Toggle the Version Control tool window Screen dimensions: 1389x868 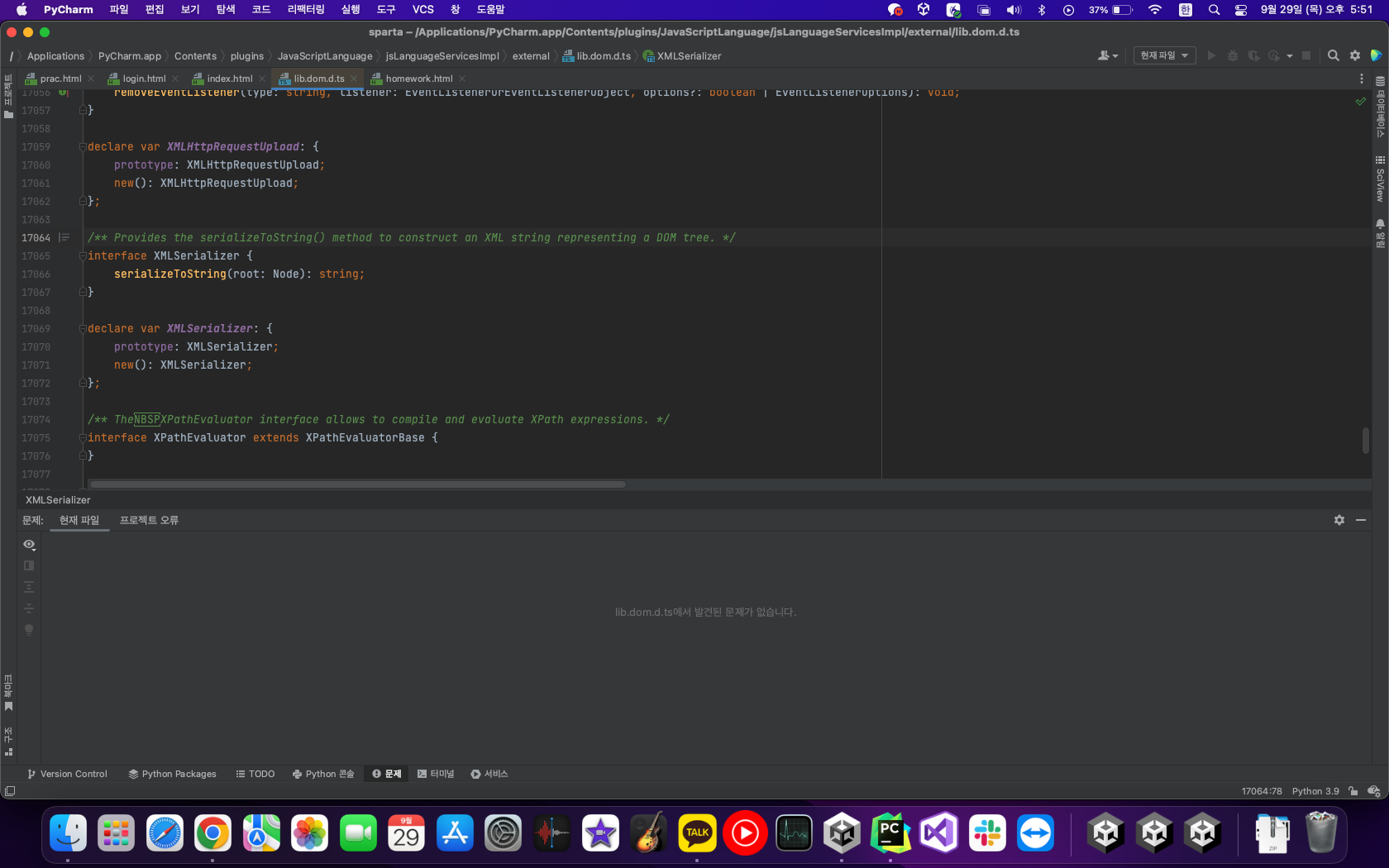click(x=68, y=774)
